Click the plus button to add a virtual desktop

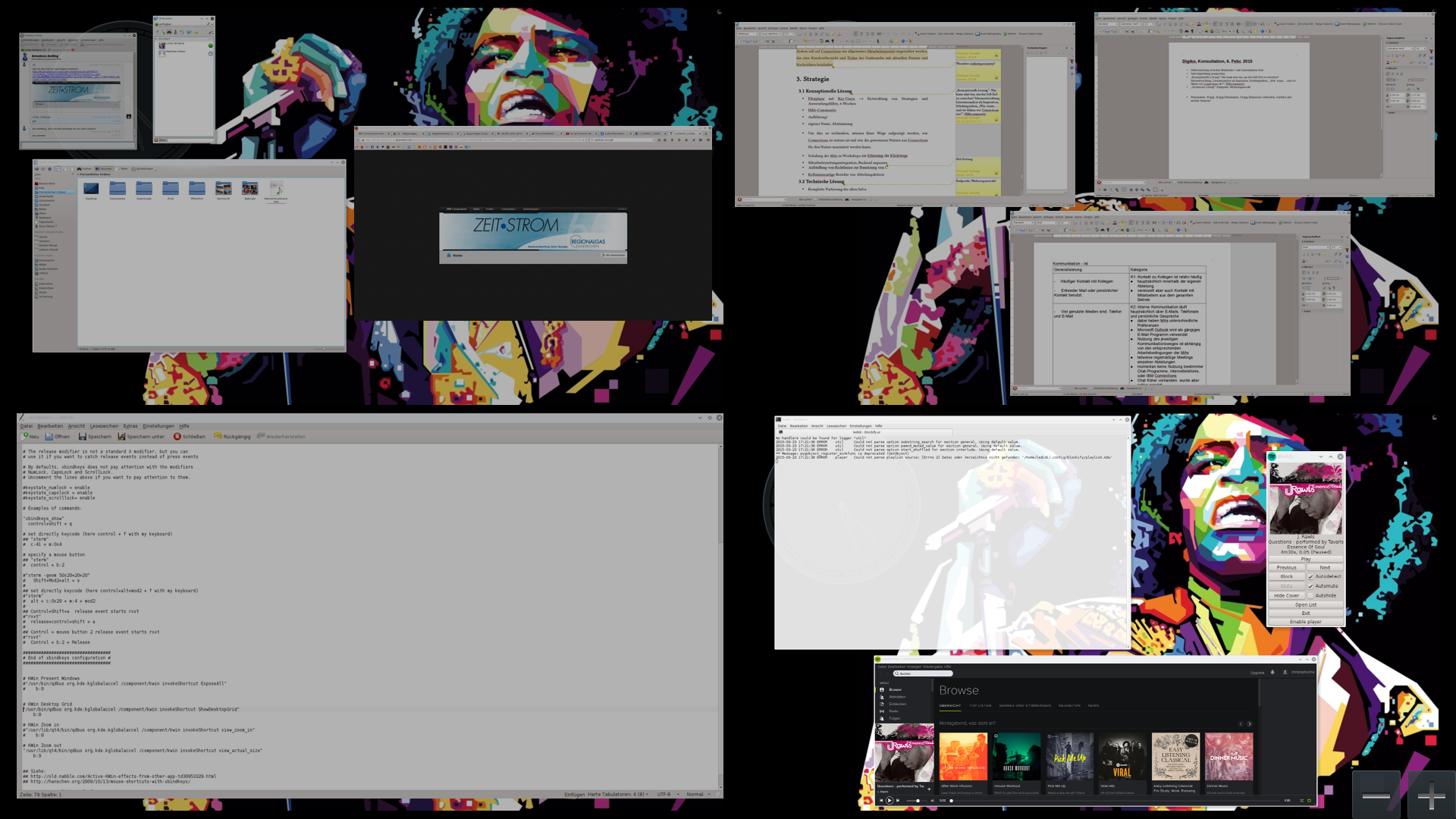(x=1431, y=795)
